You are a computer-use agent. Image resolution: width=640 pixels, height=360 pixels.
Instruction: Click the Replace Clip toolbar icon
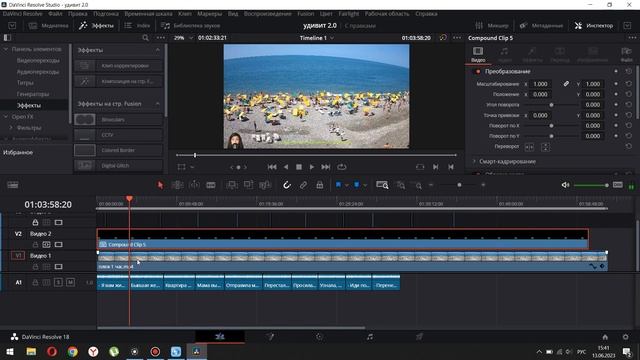click(265, 185)
